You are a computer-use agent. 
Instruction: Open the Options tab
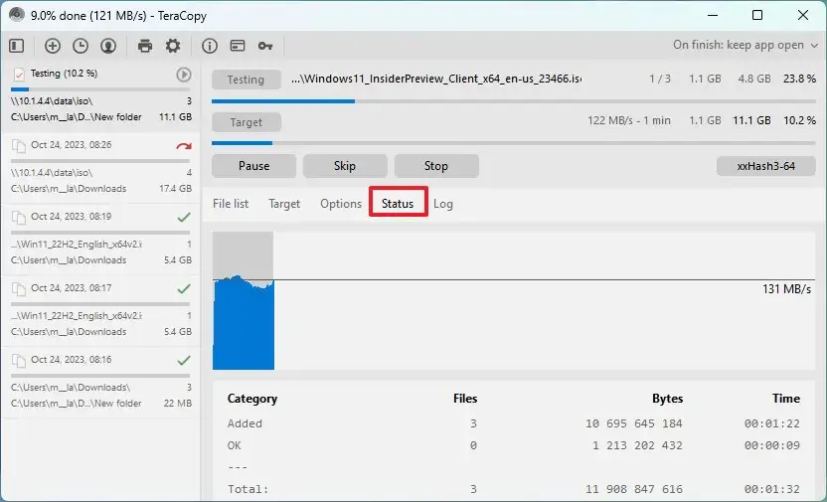[341, 204]
